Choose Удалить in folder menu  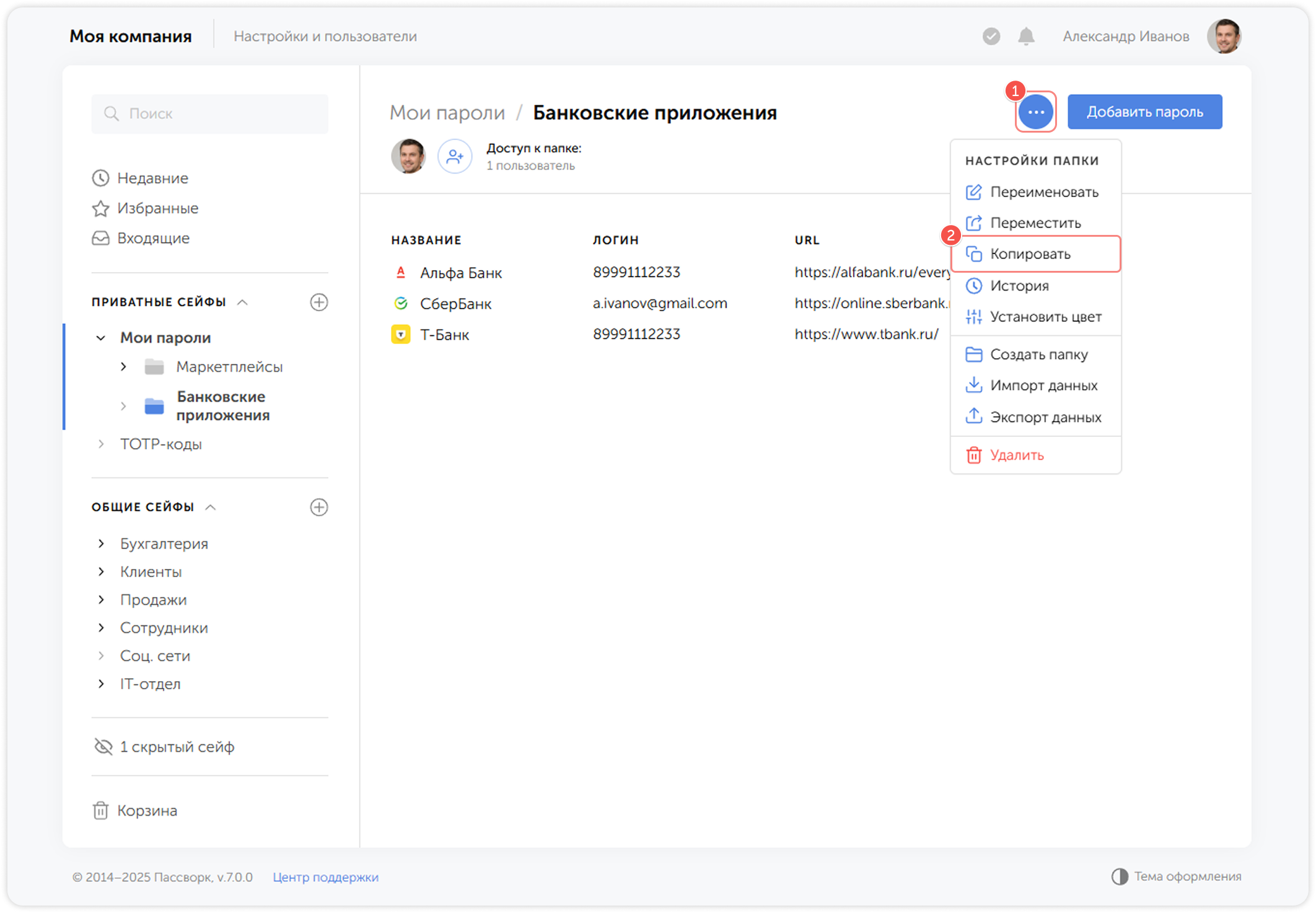[x=1035, y=455]
